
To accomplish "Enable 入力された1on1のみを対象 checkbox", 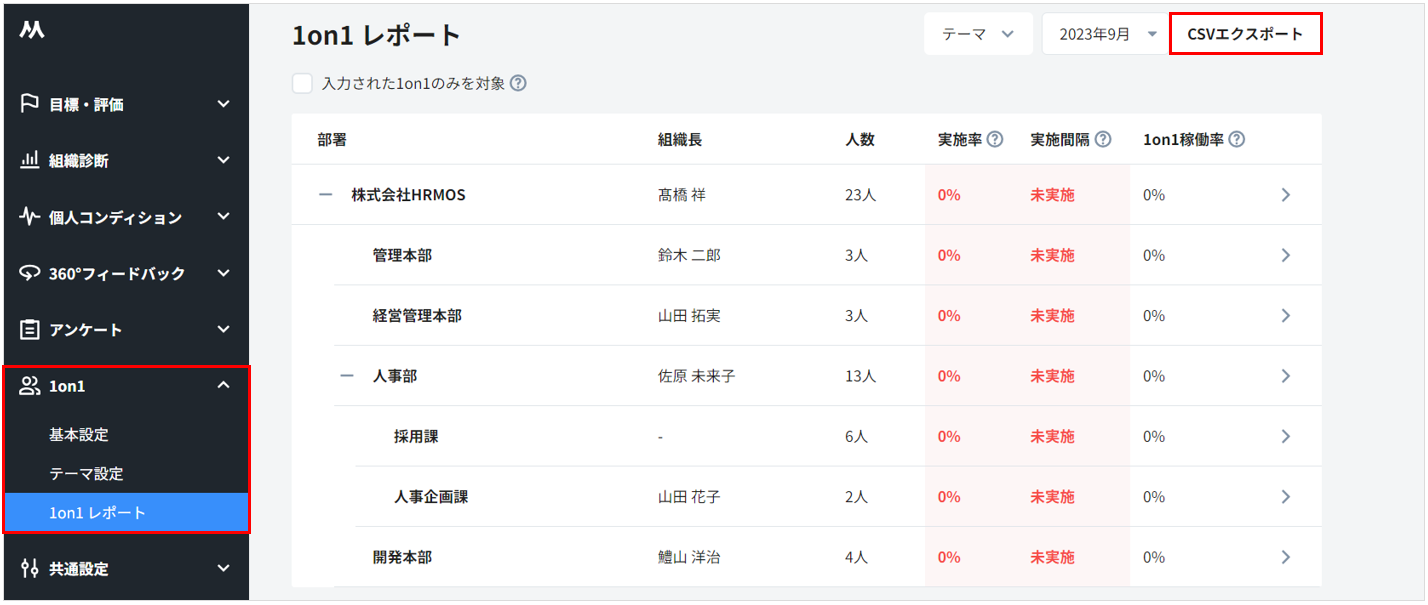I will (x=303, y=84).
